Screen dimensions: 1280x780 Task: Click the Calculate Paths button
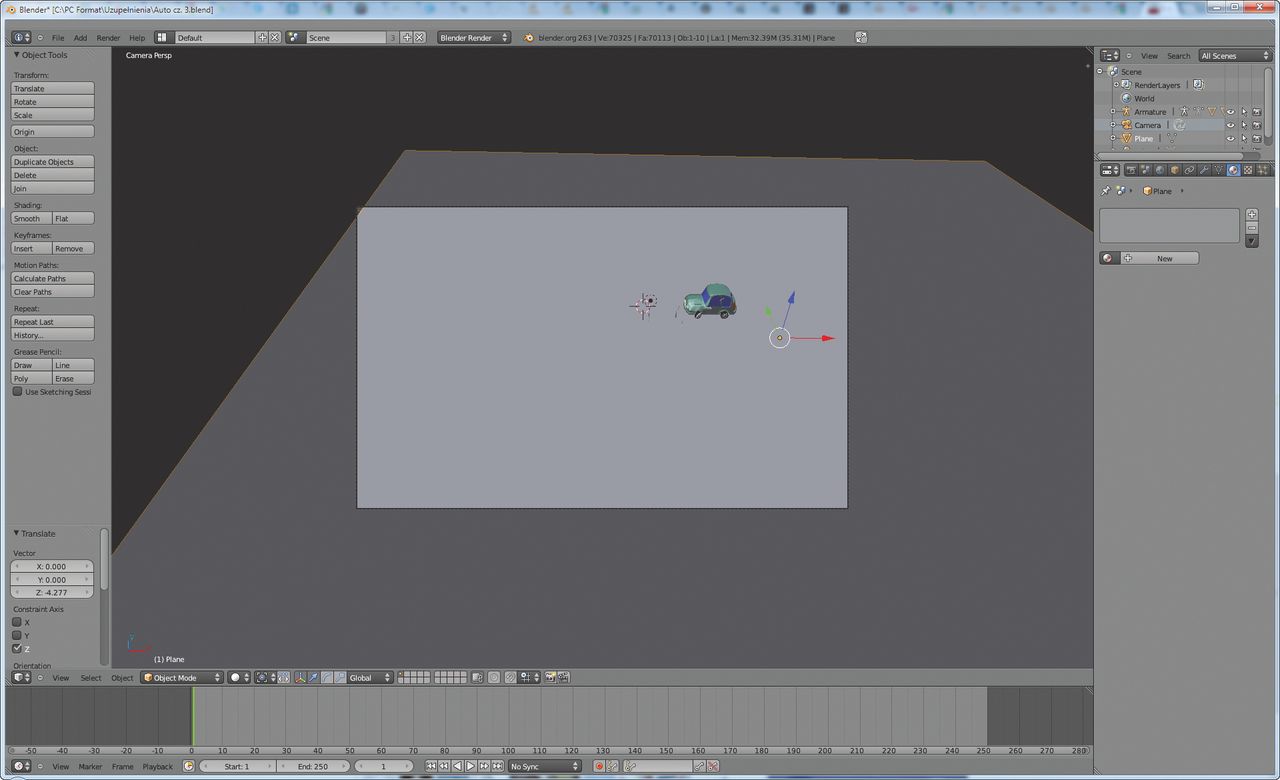(52, 278)
